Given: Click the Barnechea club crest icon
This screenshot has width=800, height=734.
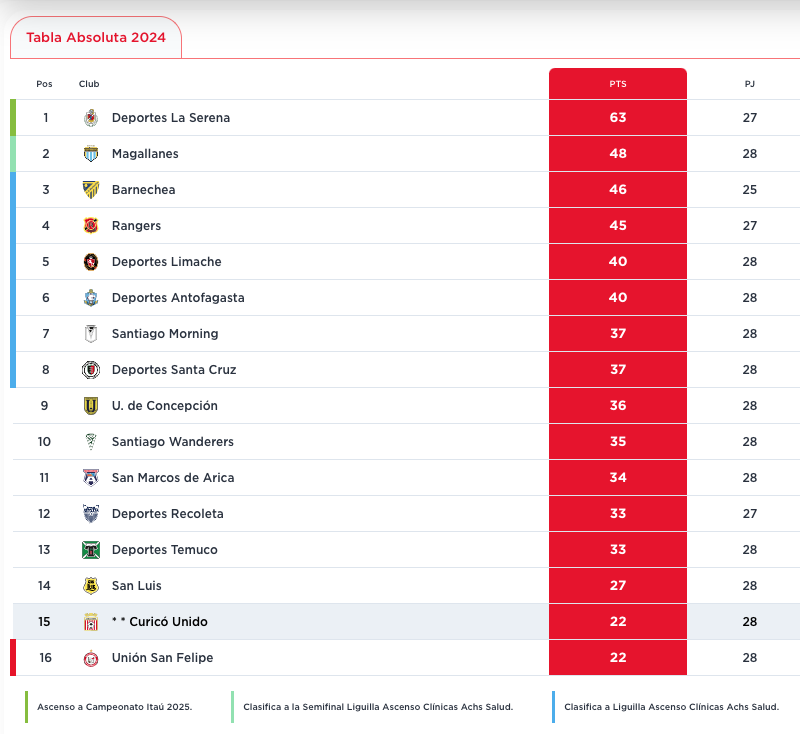Looking at the screenshot, I should point(91,190).
